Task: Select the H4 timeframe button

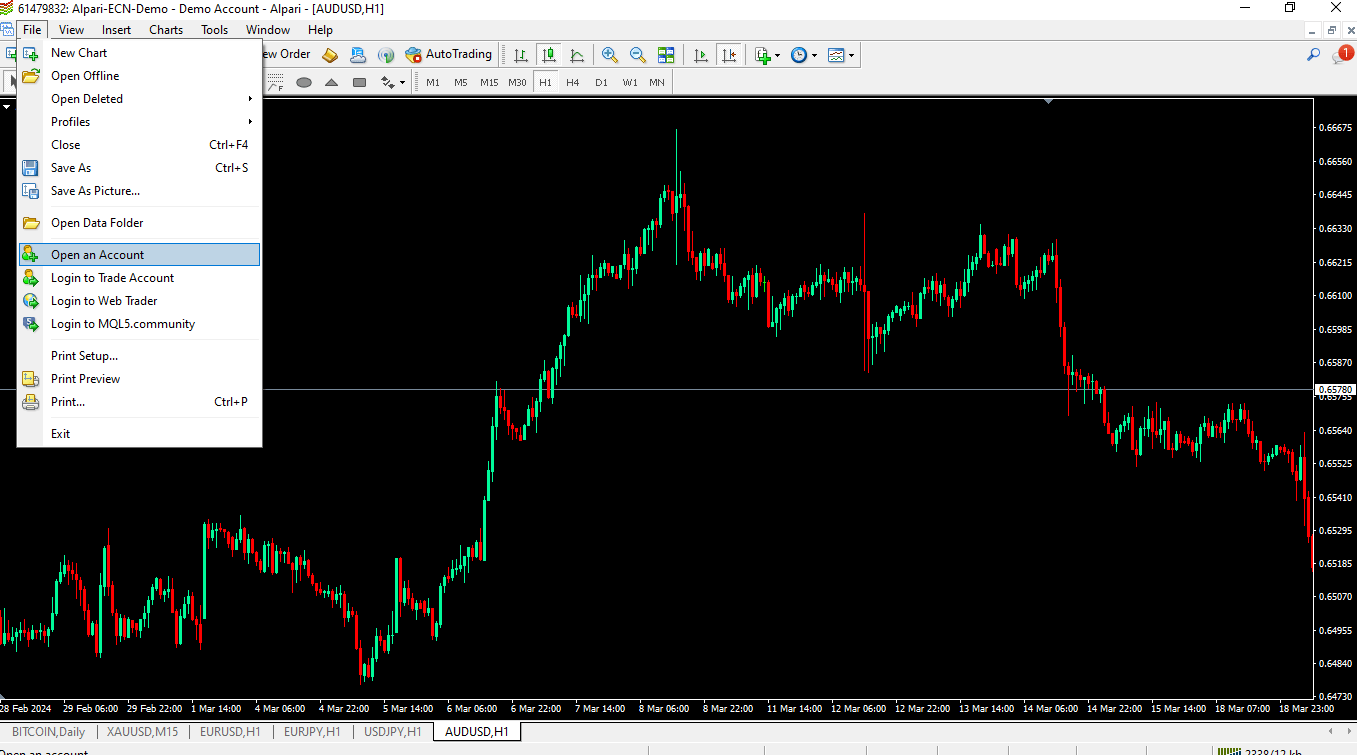Action: 572,82
